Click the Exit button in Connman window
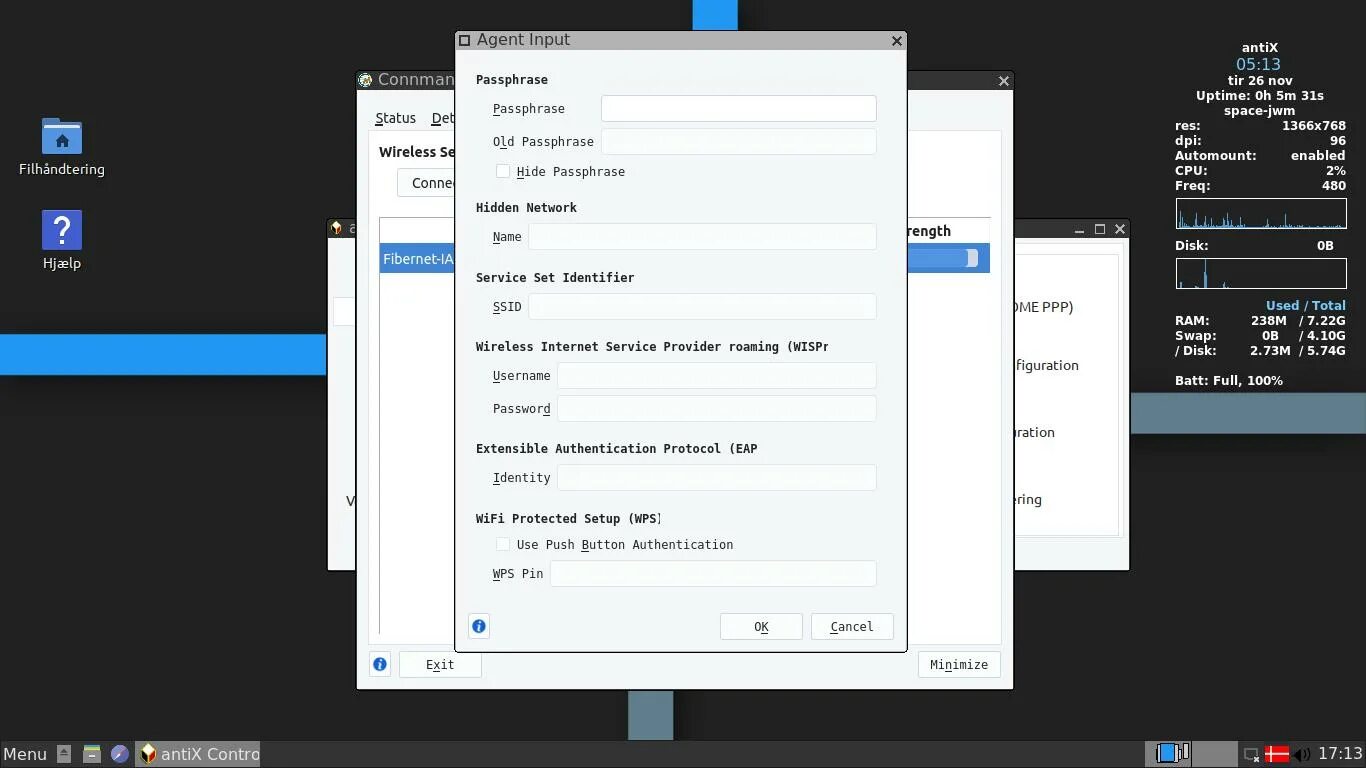Screen dimensions: 1366x768 (440, 664)
